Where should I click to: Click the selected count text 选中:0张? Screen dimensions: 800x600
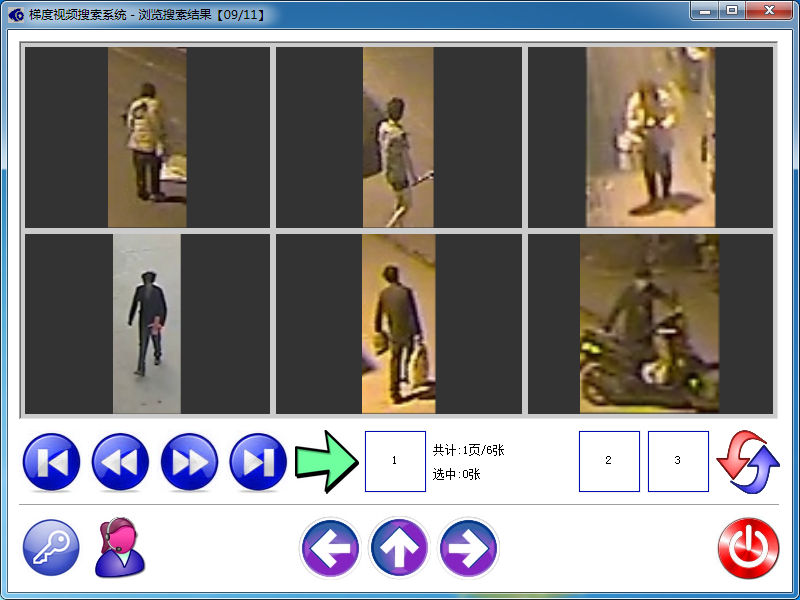pyautogui.click(x=457, y=474)
